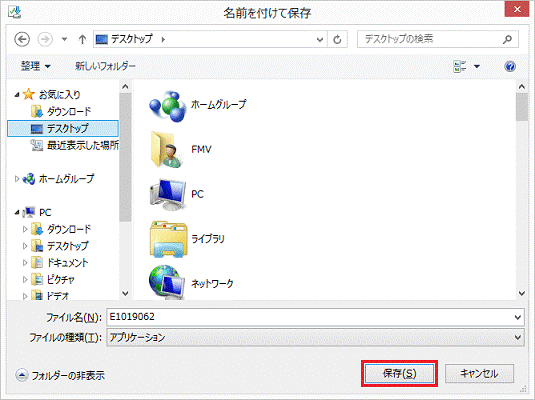Screen dimensions: 535x400
Task: Expand ダウンロード under PC
Action: click(25, 229)
